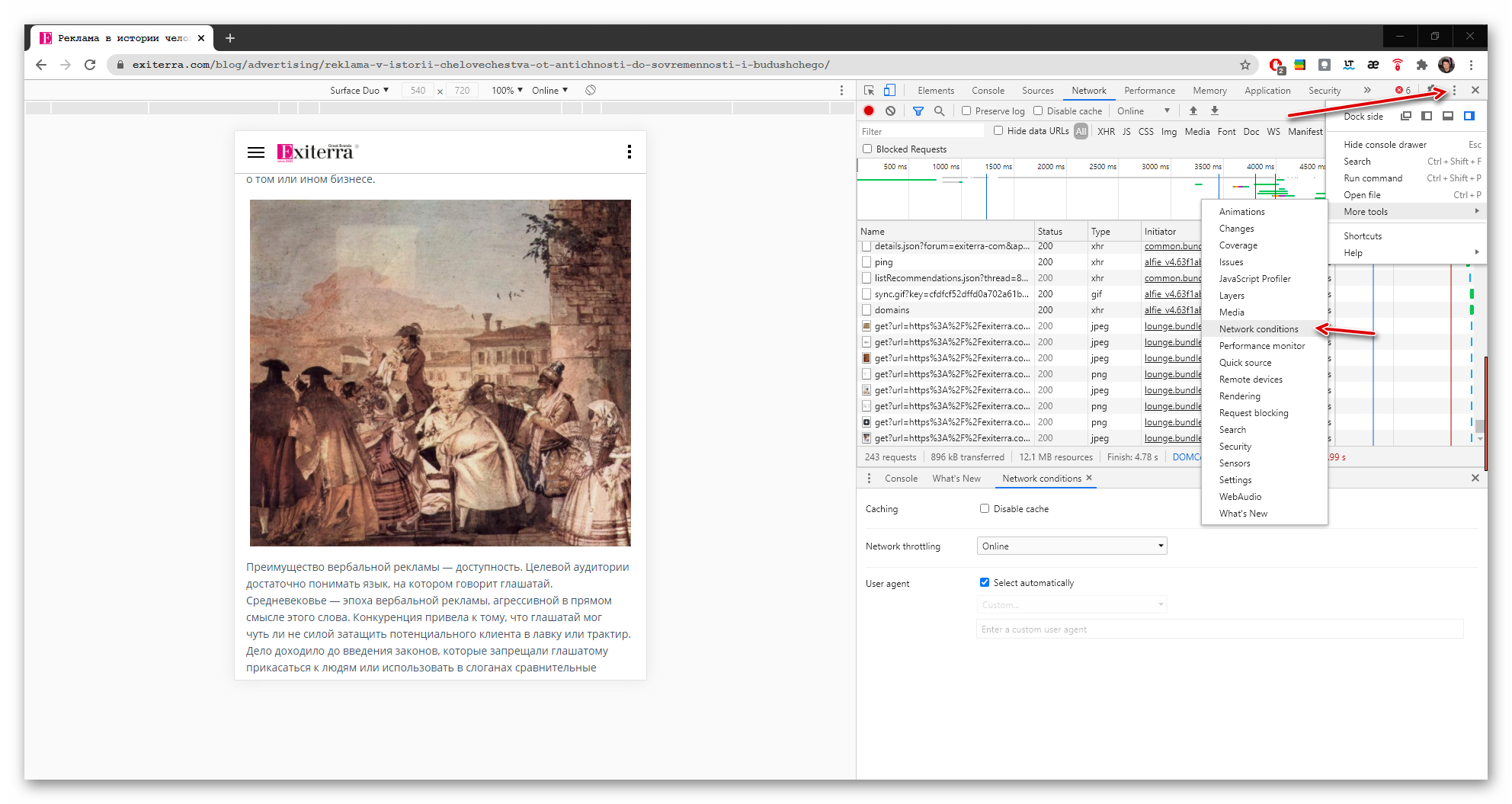Filter requests by Img type
Image resolution: width=1512 pixels, height=804 pixels.
(1169, 131)
